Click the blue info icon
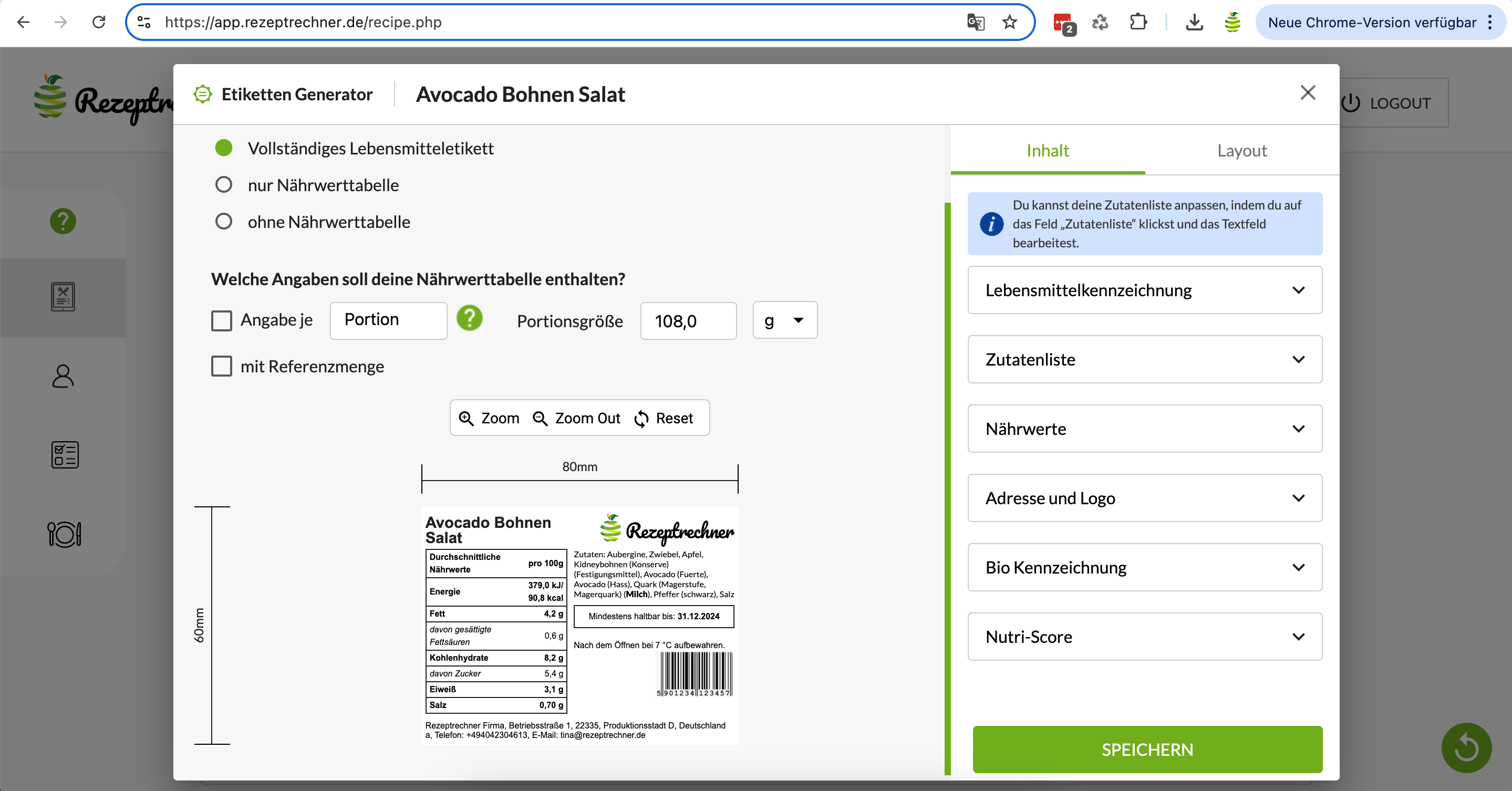This screenshot has height=791, width=1512. click(x=991, y=224)
